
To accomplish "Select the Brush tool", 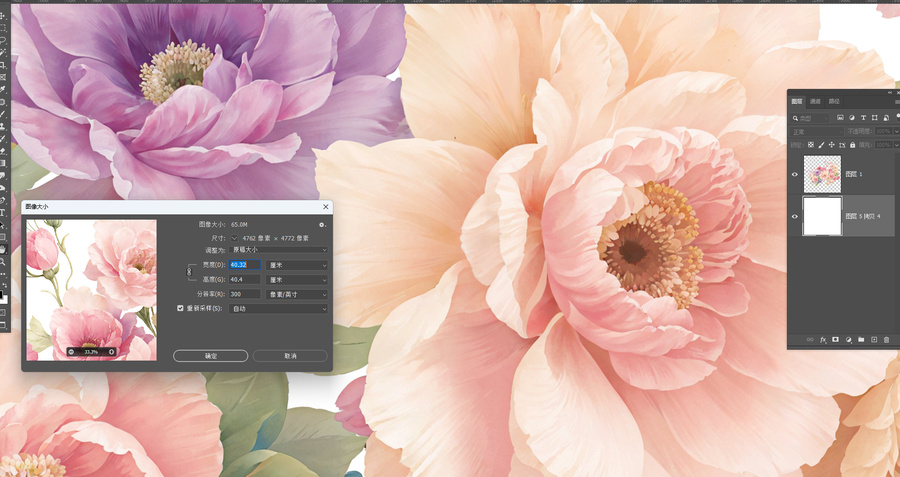I will [x=3, y=113].
